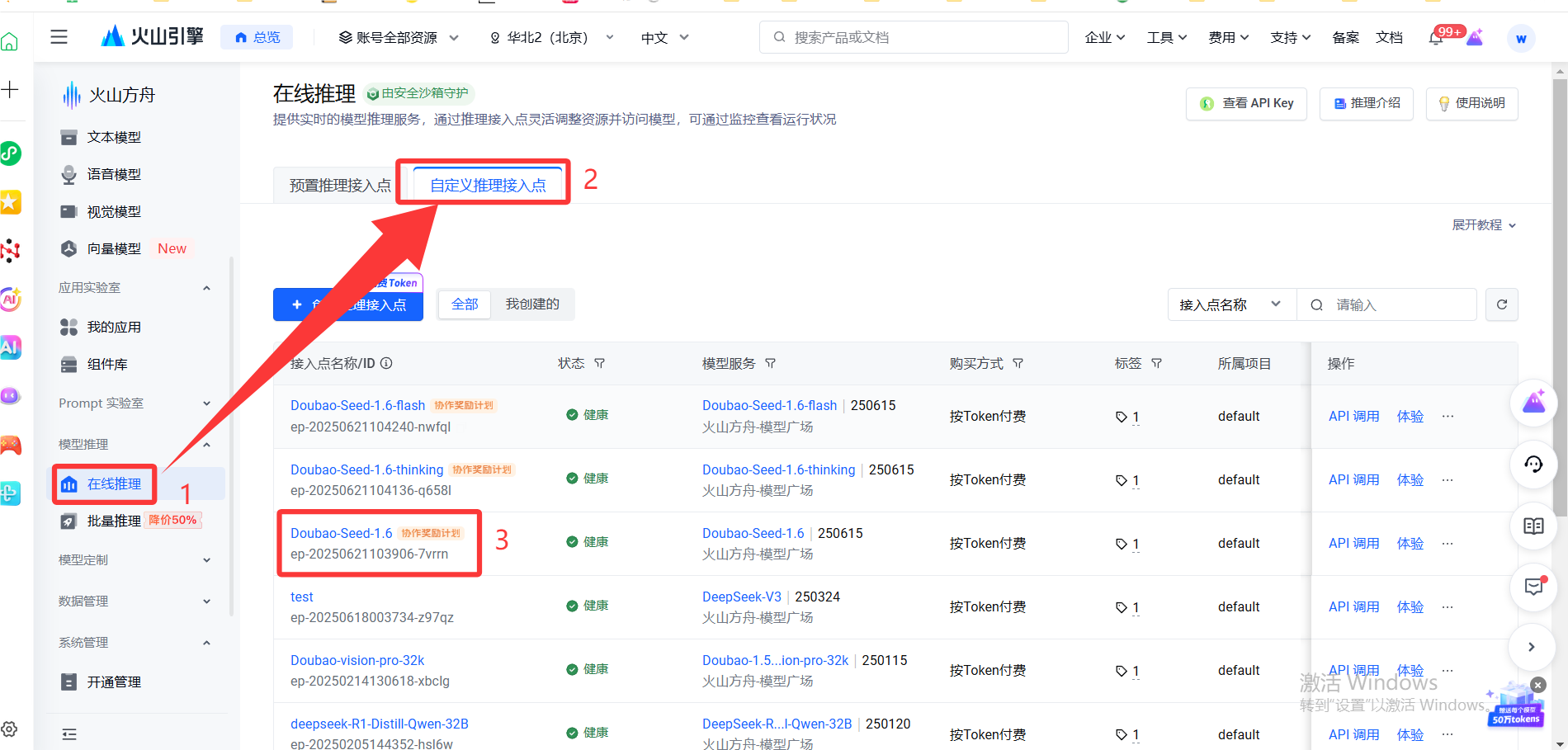
Task: Open the Doubao-Seed-1.6-thinking endpoint link
Action: pos(366,469)
